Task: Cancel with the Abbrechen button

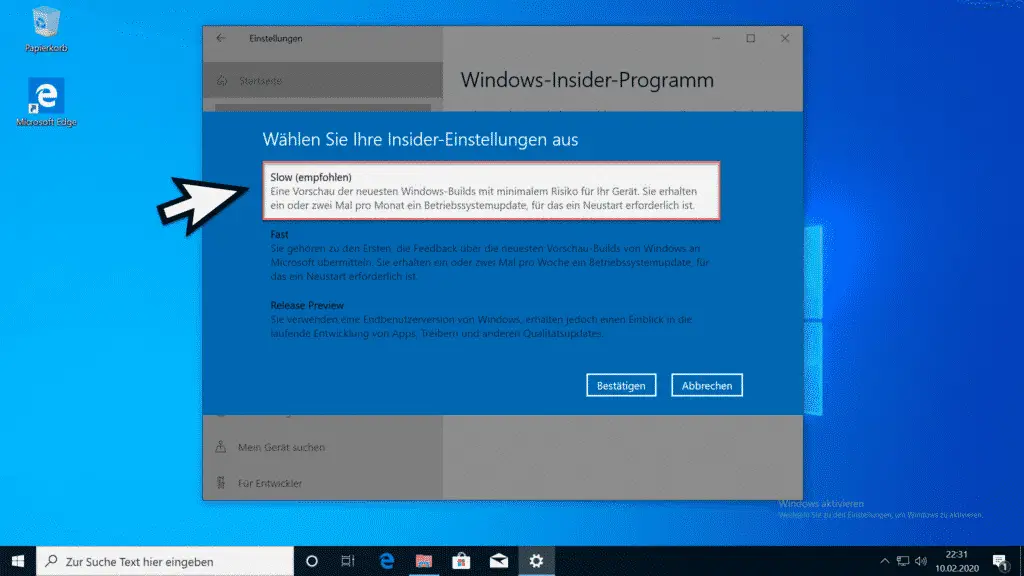Action: click(x=707, y=385)
